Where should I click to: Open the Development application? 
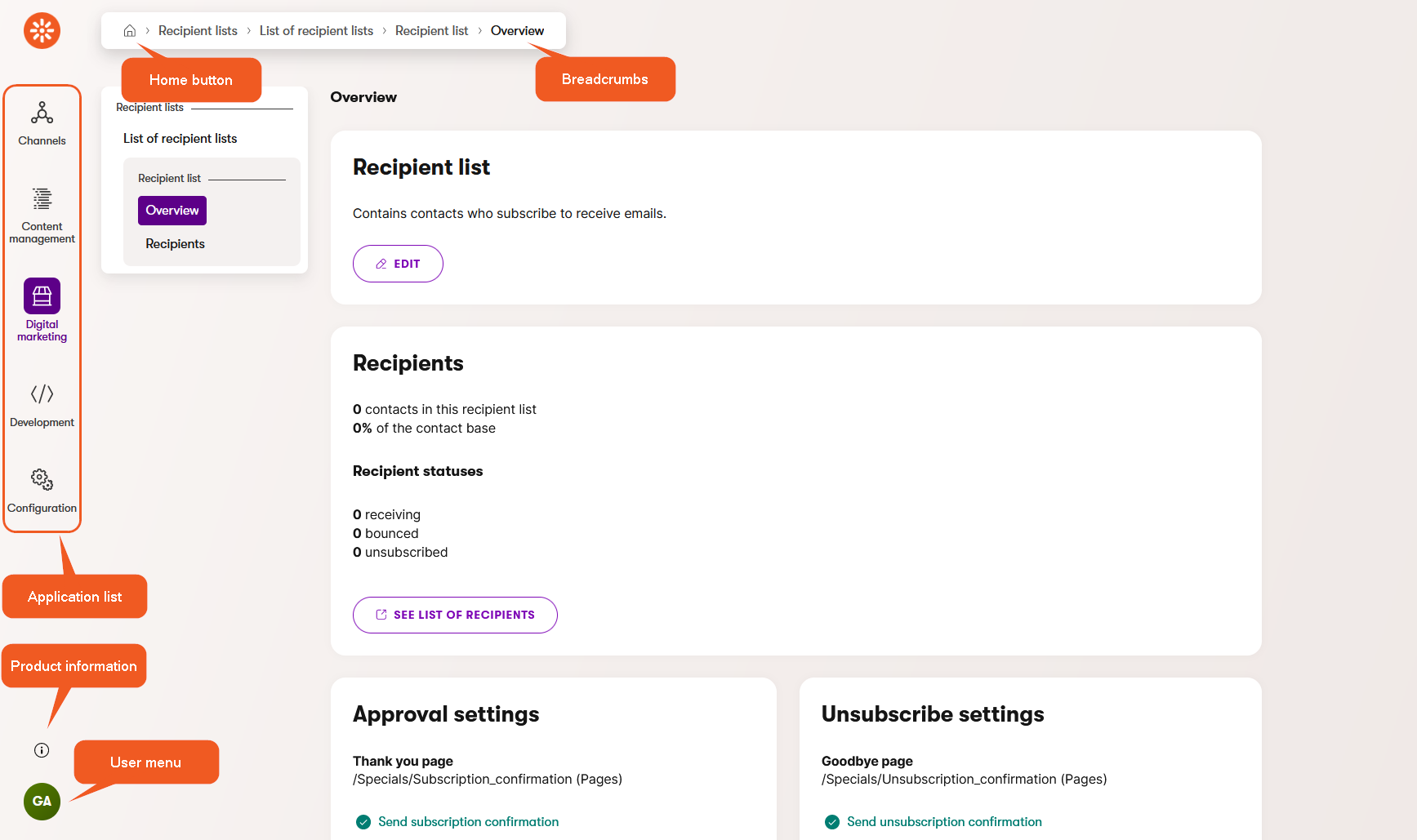tap(42, 405)
